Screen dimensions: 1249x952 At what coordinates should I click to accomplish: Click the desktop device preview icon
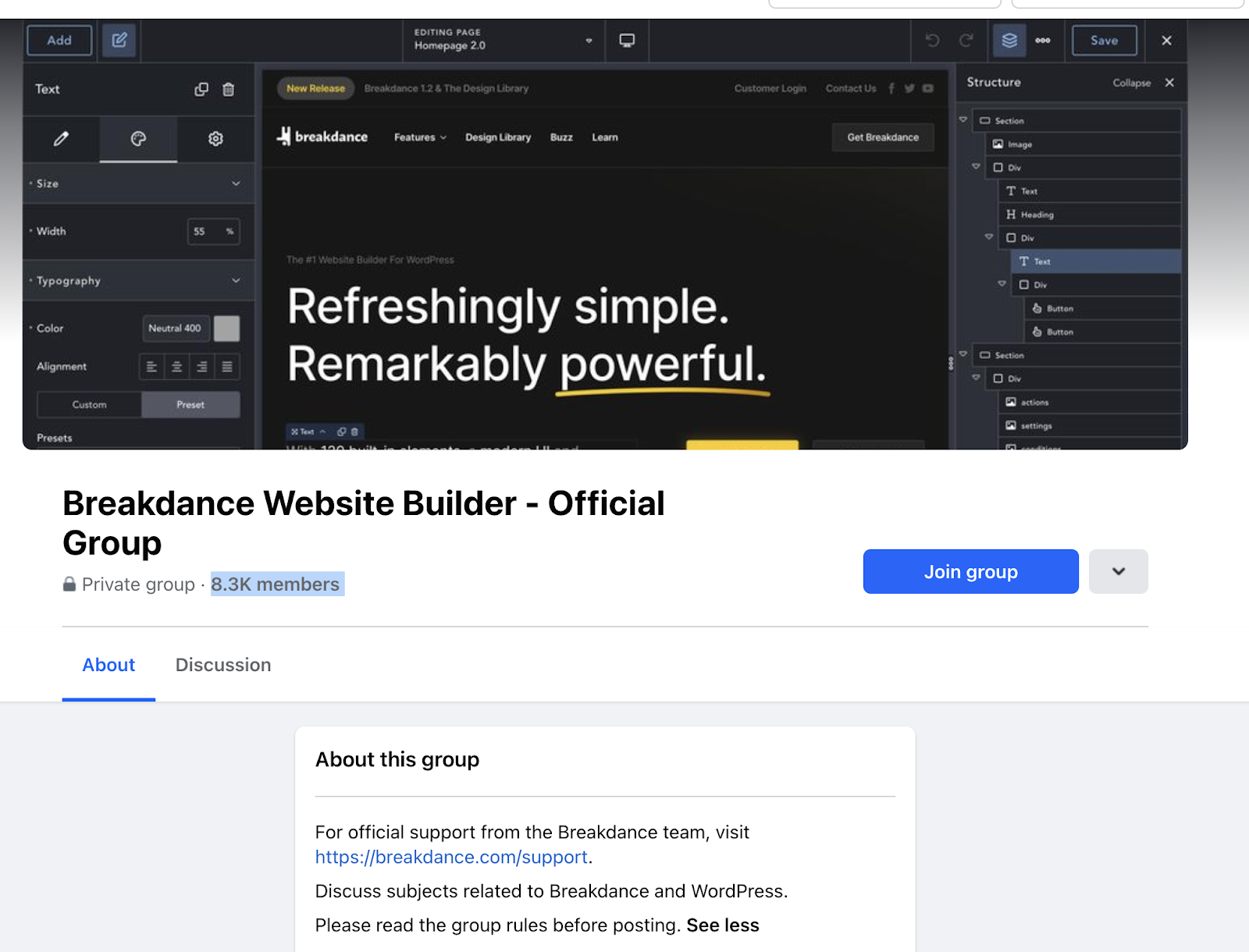coord(627,41)
